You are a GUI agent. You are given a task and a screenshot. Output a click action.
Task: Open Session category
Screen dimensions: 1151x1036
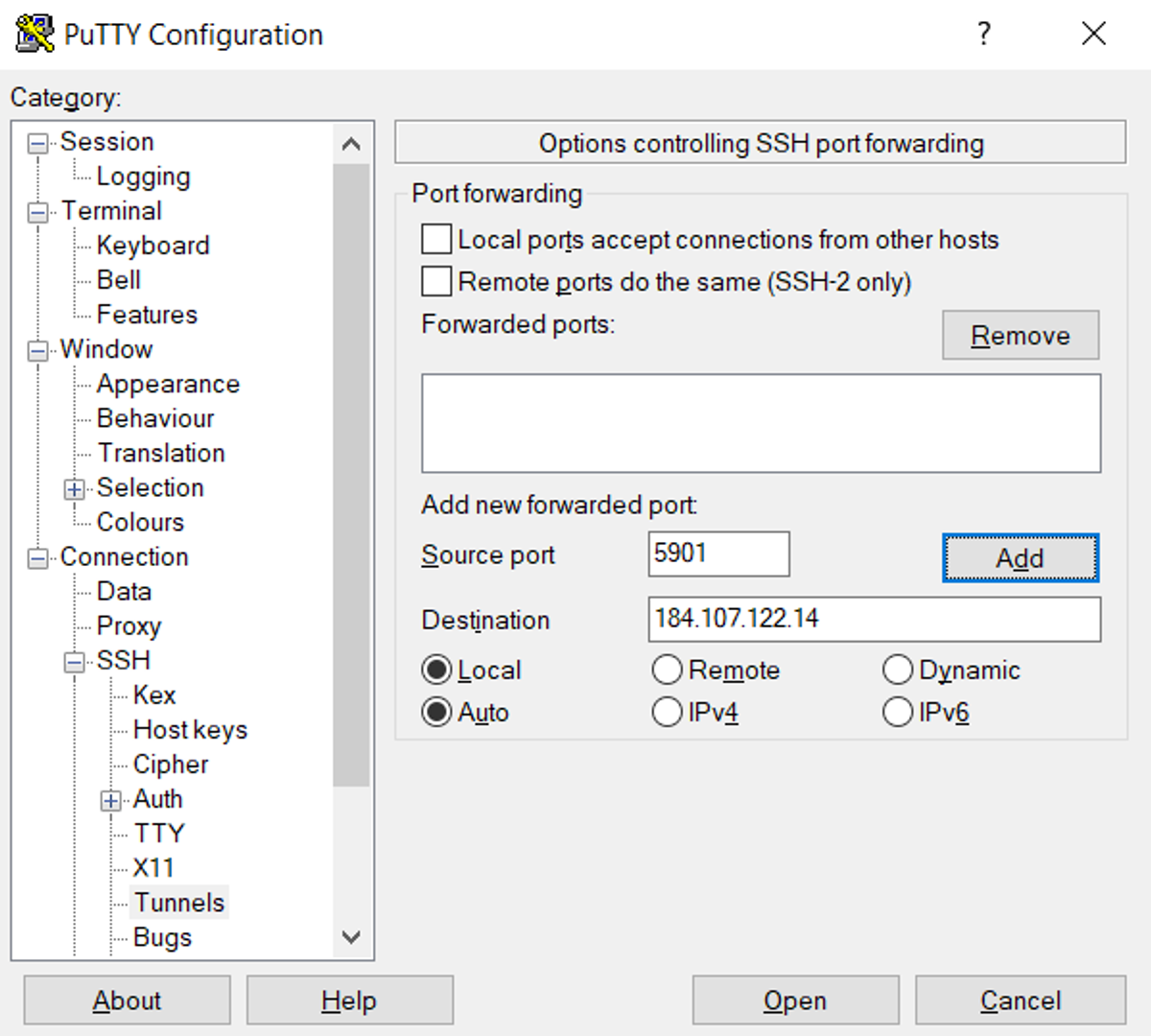tap(106, 142)
